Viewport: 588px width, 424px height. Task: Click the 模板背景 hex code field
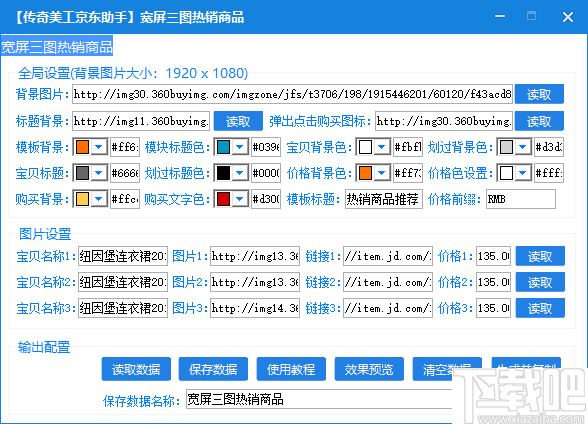(125, 147)
